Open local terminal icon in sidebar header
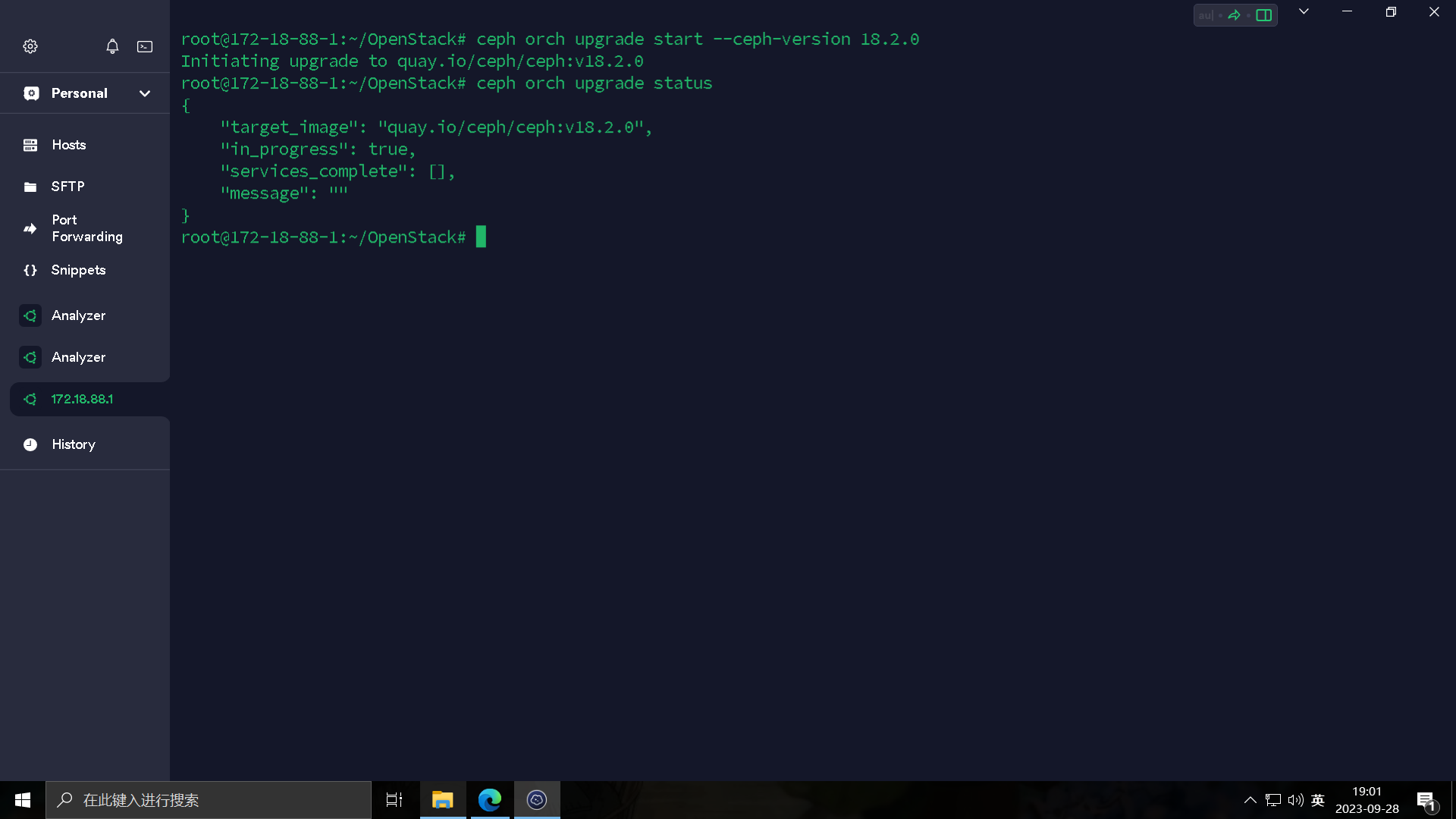This screenshot has height=819, width=1456. pyautogui.click(x=145, y=46)
